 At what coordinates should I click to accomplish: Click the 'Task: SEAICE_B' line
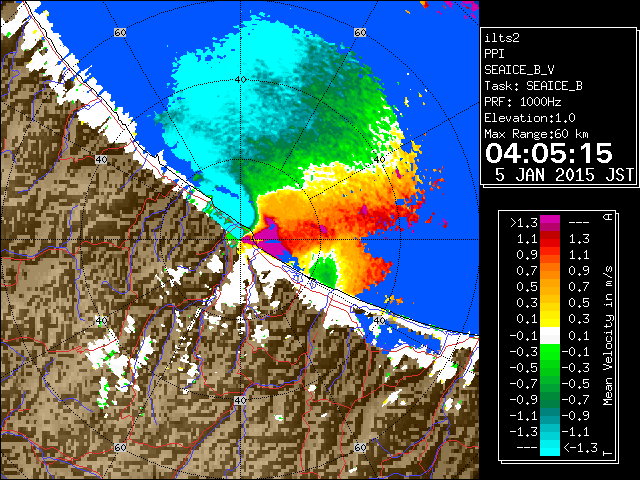point(533,86)
